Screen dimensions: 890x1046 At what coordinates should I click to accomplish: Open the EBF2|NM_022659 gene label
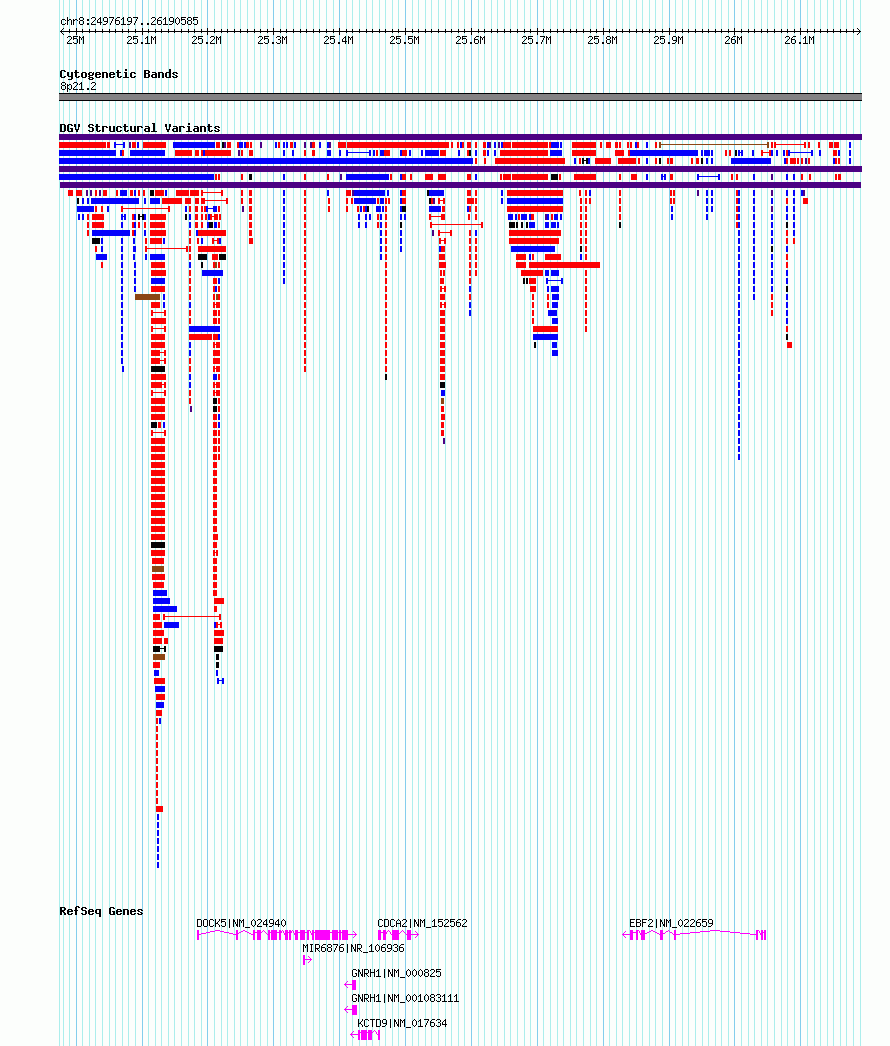point(671,923)
